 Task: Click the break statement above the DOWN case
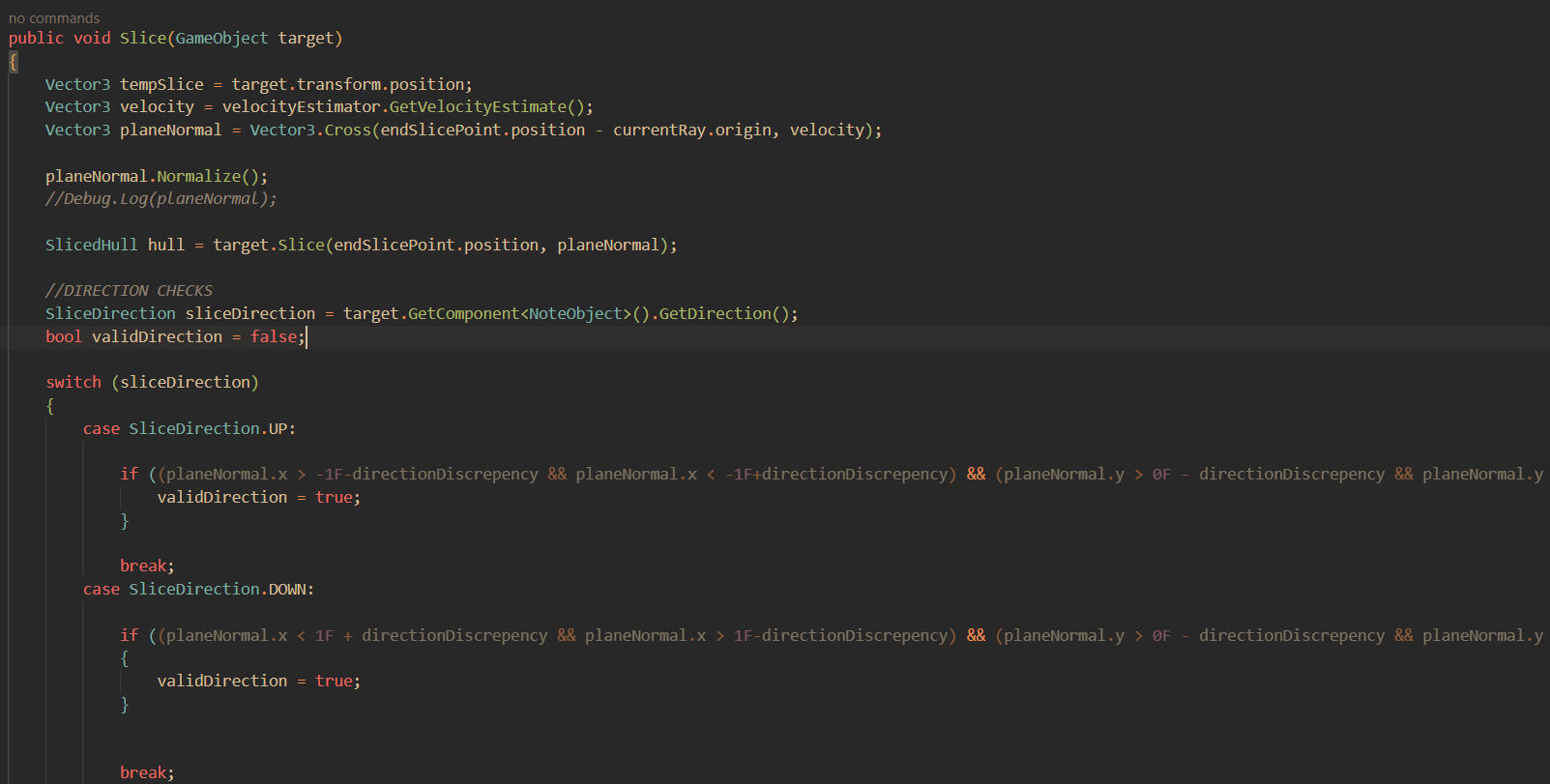coord(145,566)
